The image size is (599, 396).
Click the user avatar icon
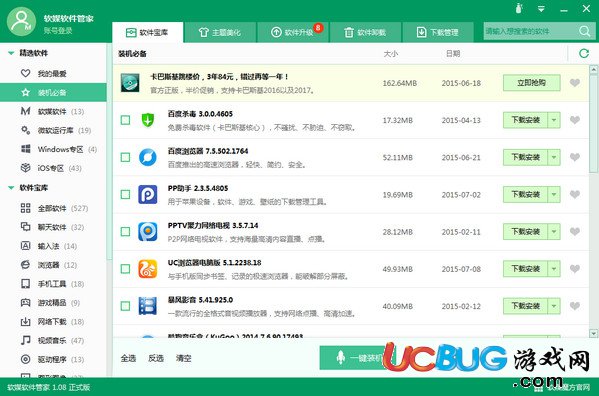[21, 21]
